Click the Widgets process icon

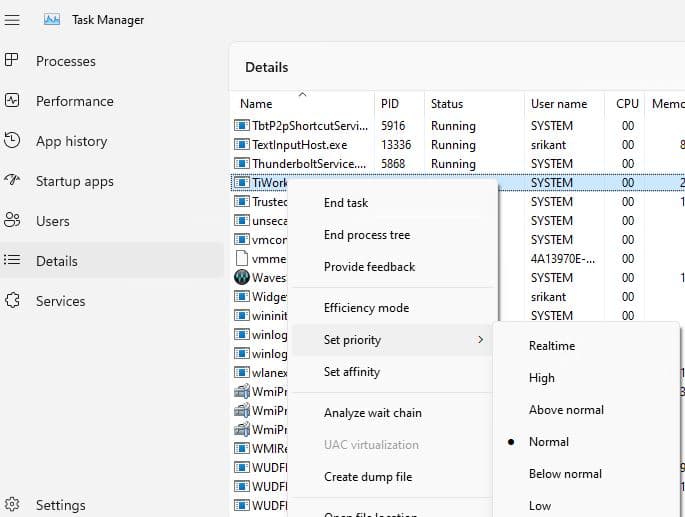click(242, 296)
